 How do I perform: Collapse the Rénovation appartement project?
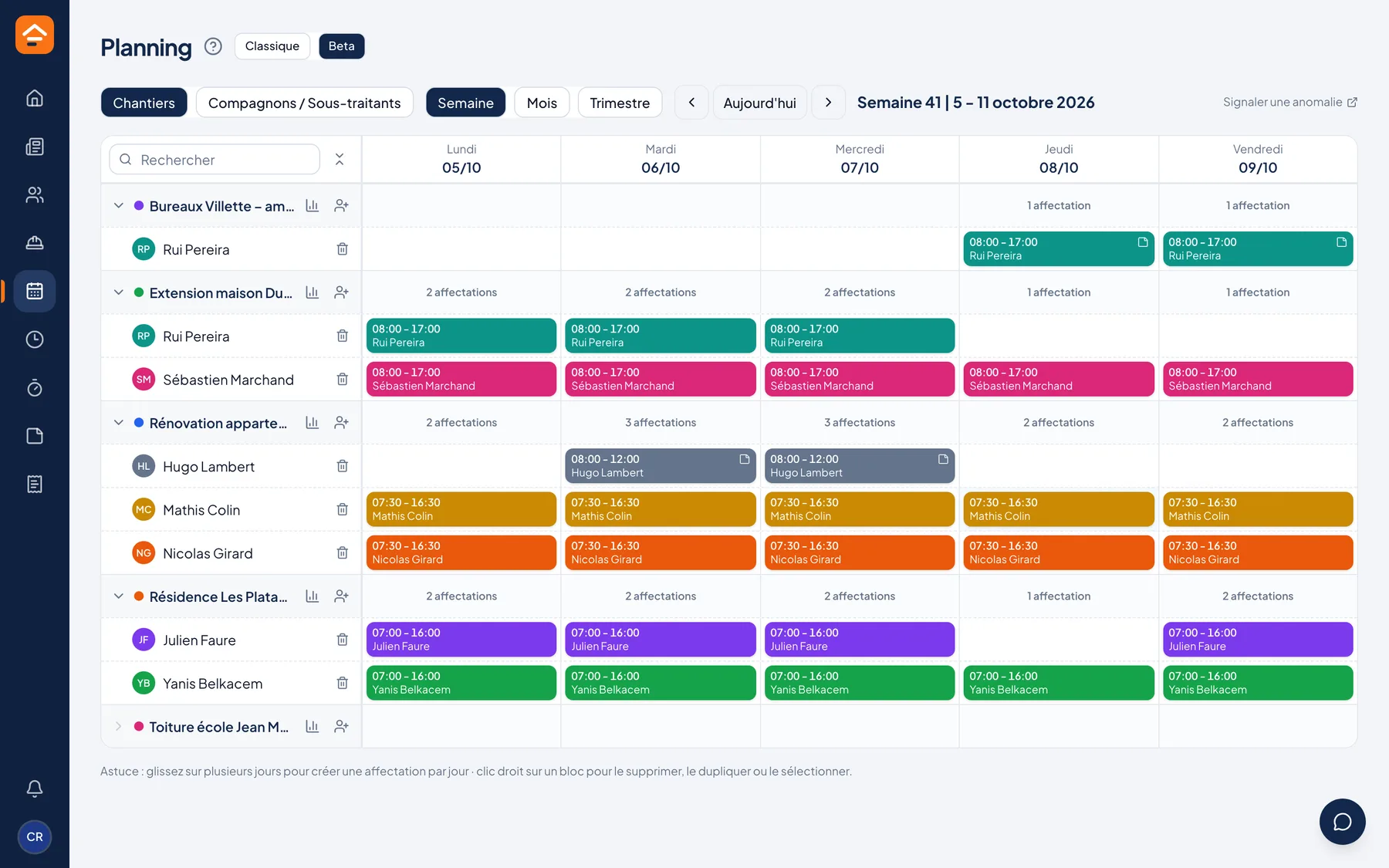click(x=118, y=423)
